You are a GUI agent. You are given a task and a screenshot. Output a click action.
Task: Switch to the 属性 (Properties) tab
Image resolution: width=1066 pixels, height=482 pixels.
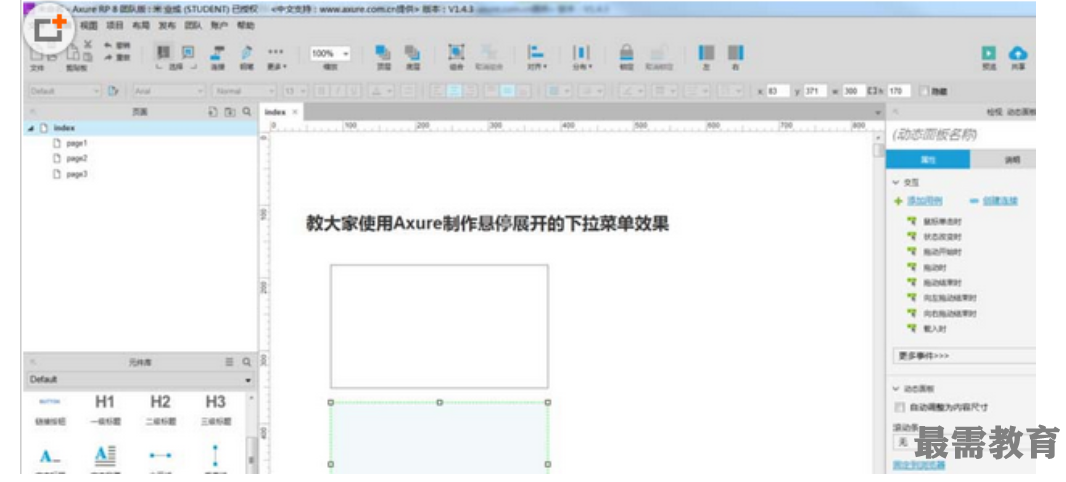[x=928, y=160]
